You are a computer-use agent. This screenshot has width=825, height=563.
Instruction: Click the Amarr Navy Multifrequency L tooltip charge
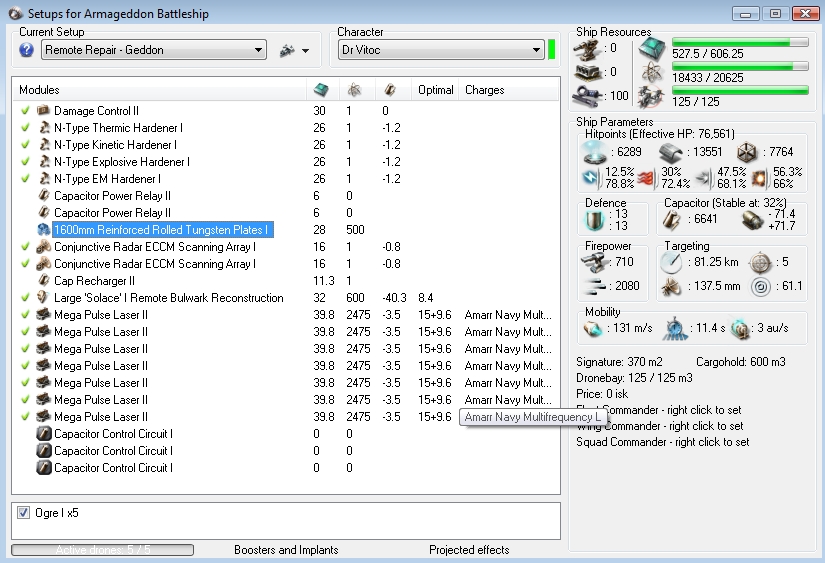532,417
